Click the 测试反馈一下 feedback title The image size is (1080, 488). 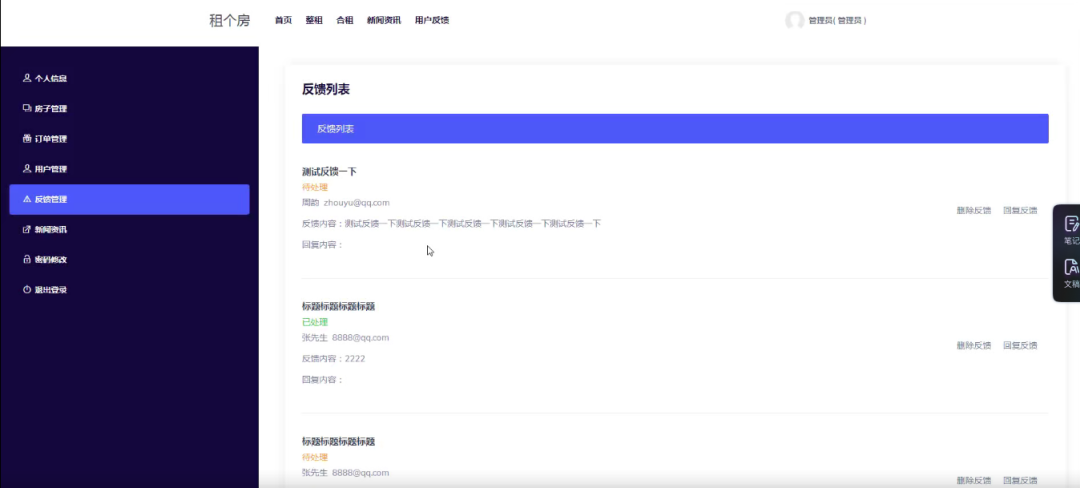(x=329, y=171)
